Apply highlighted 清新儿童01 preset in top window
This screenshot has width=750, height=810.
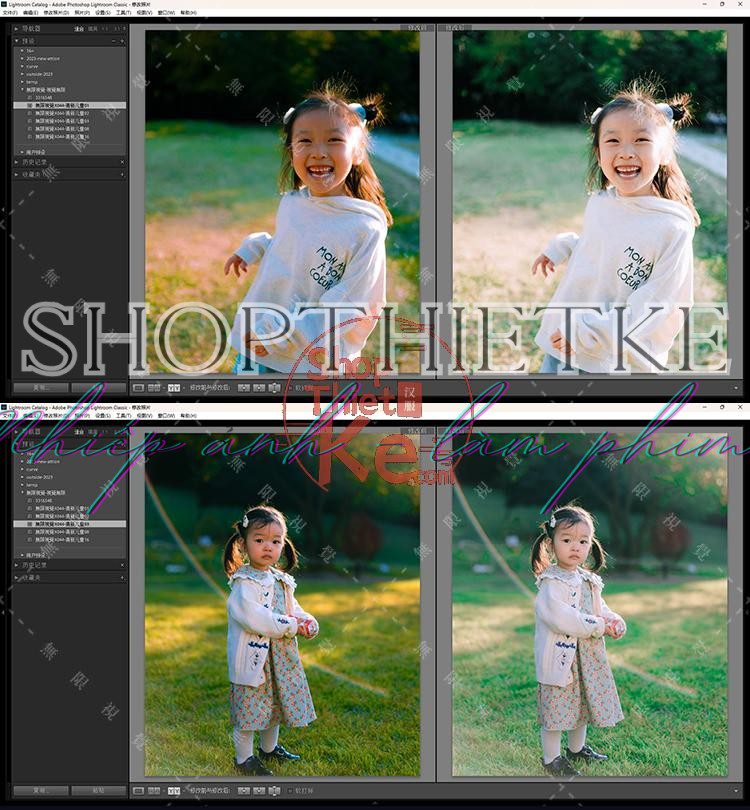(x=69, y=105)
